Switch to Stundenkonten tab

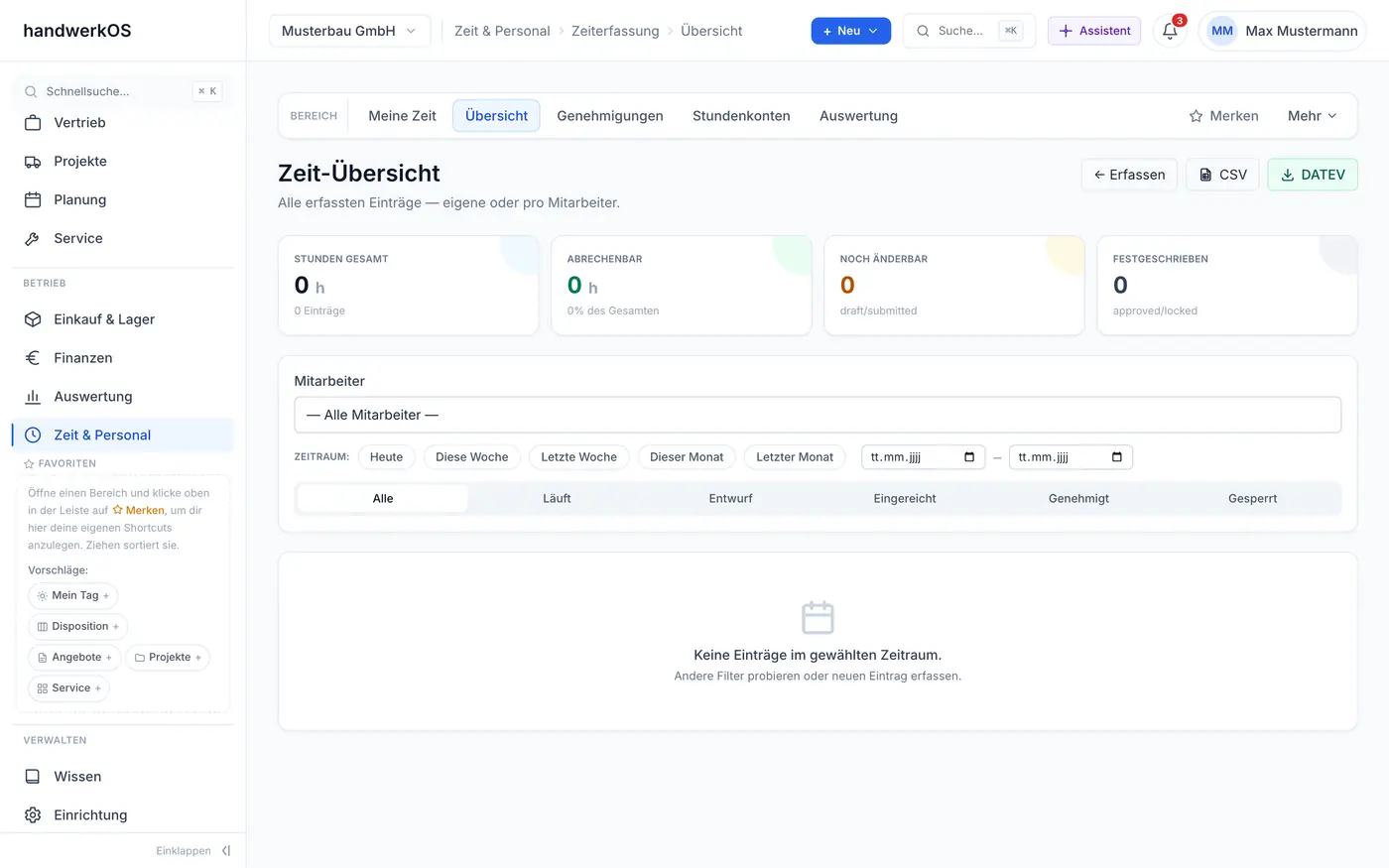[x=741, y=116]
